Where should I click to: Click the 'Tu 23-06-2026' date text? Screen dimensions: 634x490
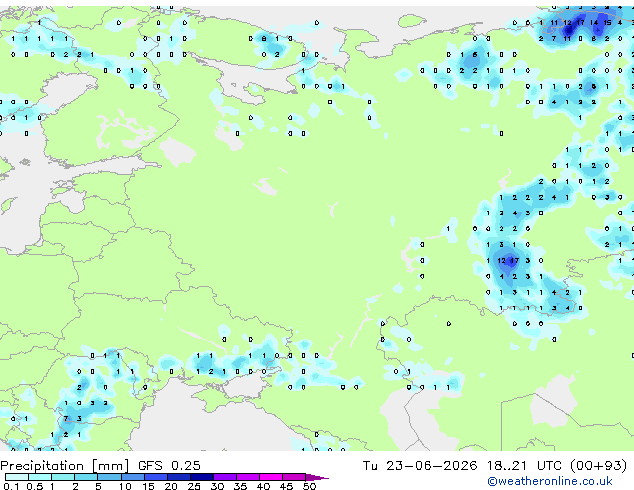click(x=420, y=466)
